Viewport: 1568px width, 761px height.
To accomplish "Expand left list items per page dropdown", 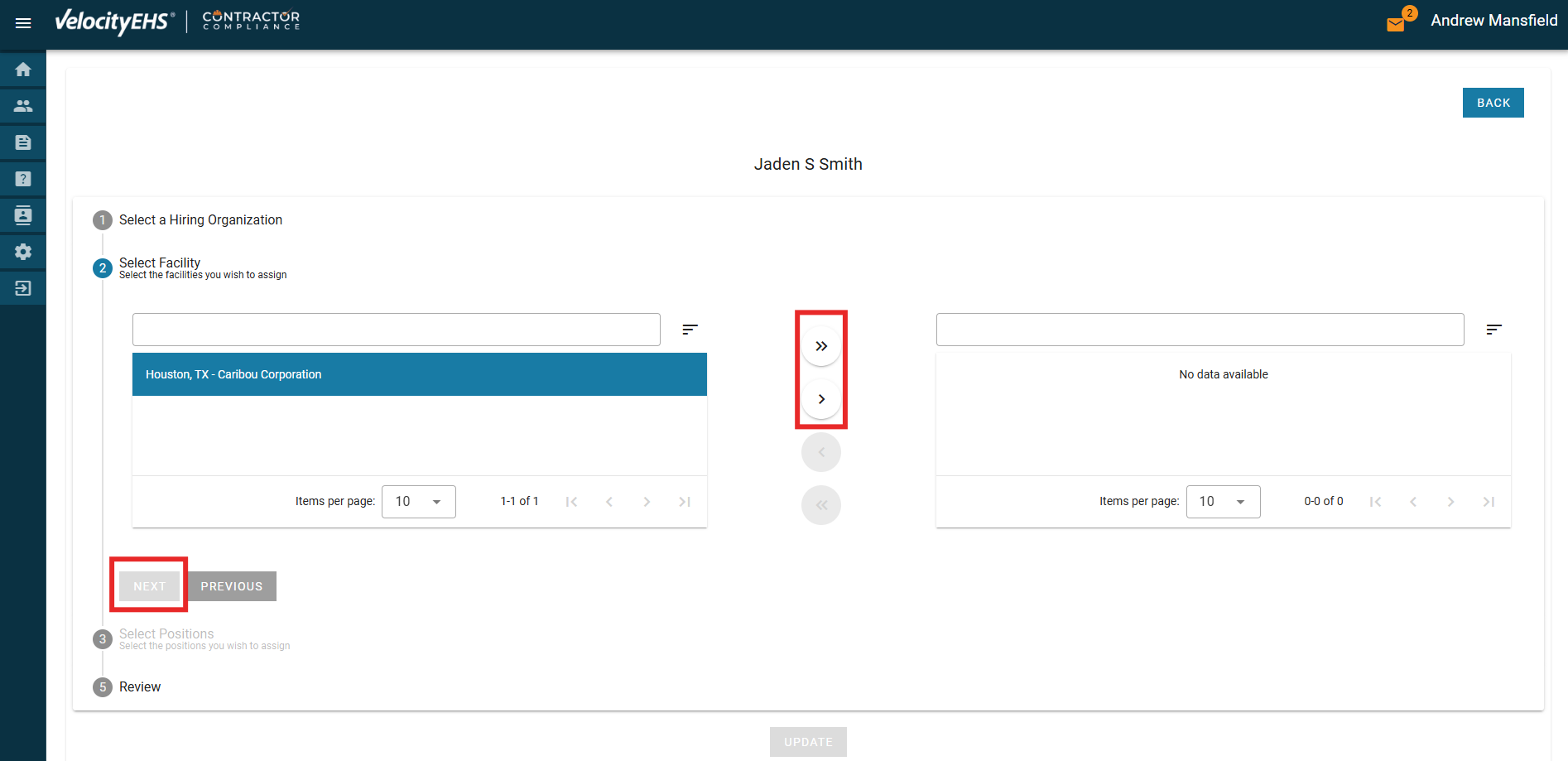I will click(418, 502).
